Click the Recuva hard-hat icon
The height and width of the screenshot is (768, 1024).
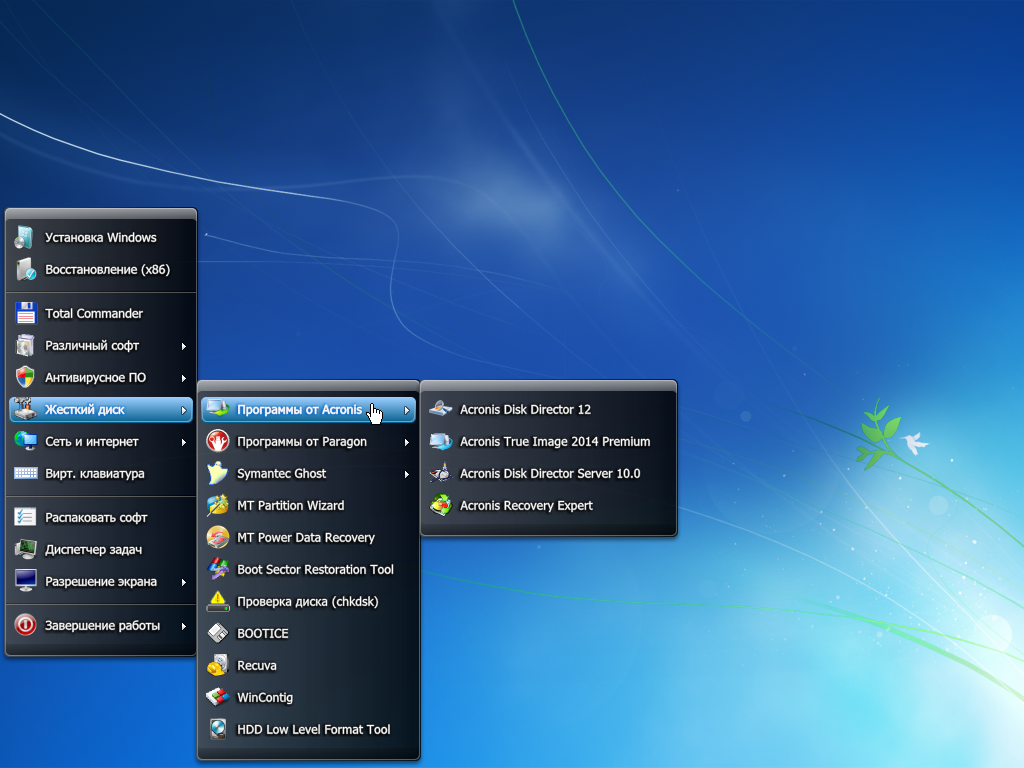217,665
